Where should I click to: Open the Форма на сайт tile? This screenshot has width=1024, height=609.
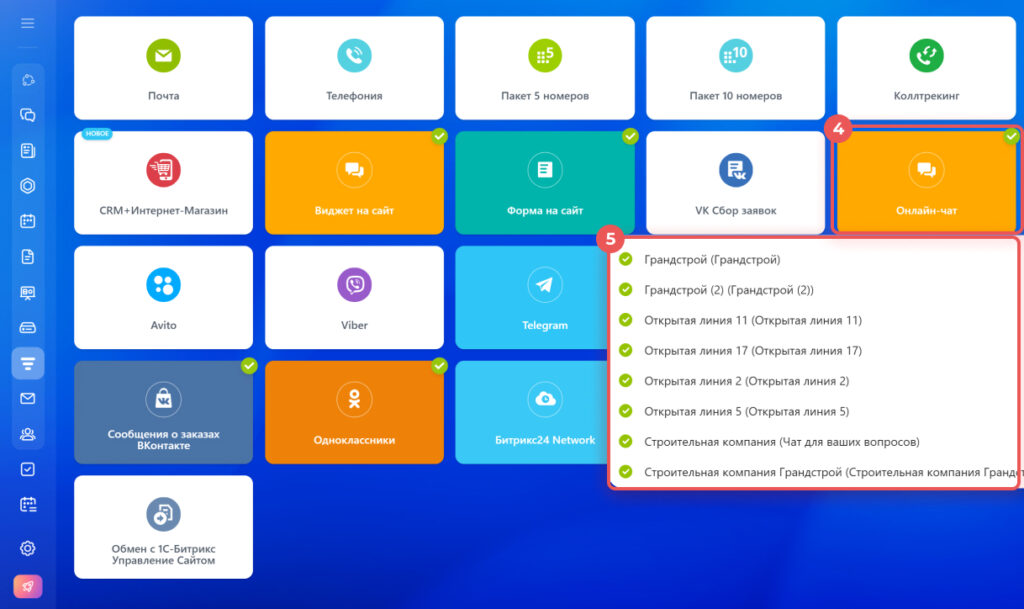pos(544,182)
